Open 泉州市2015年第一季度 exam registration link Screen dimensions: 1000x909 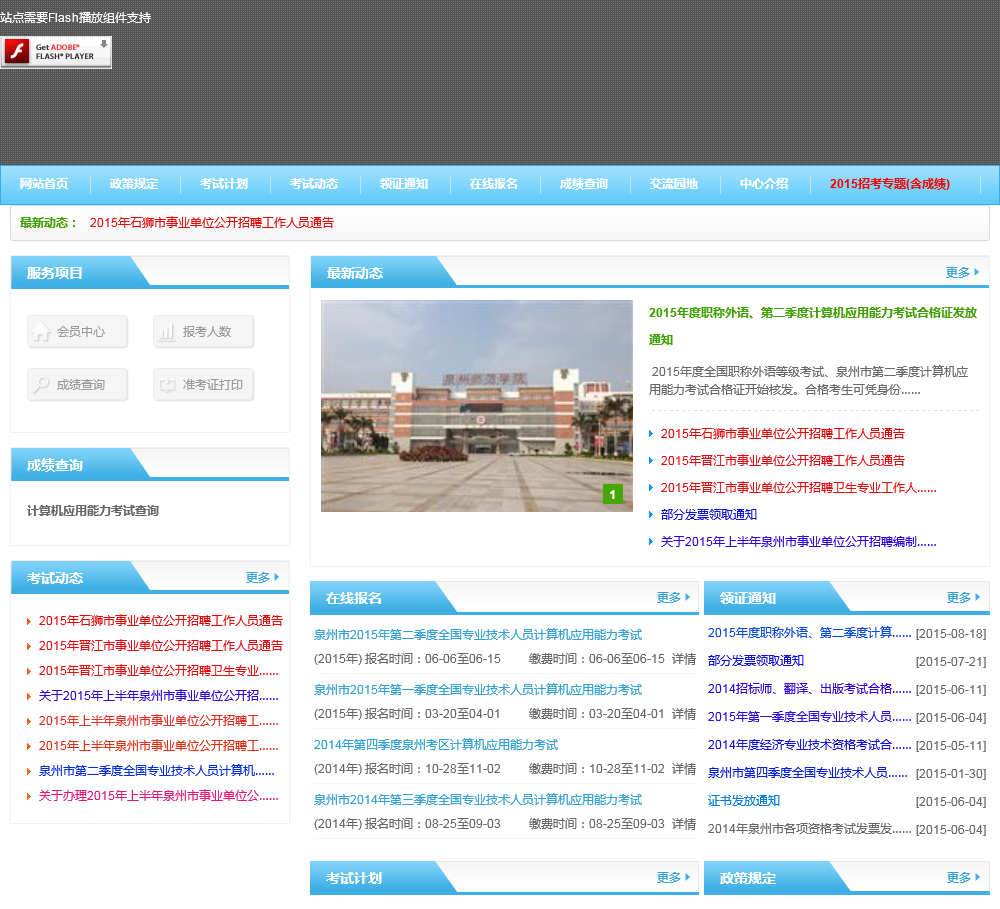[478, 690]
